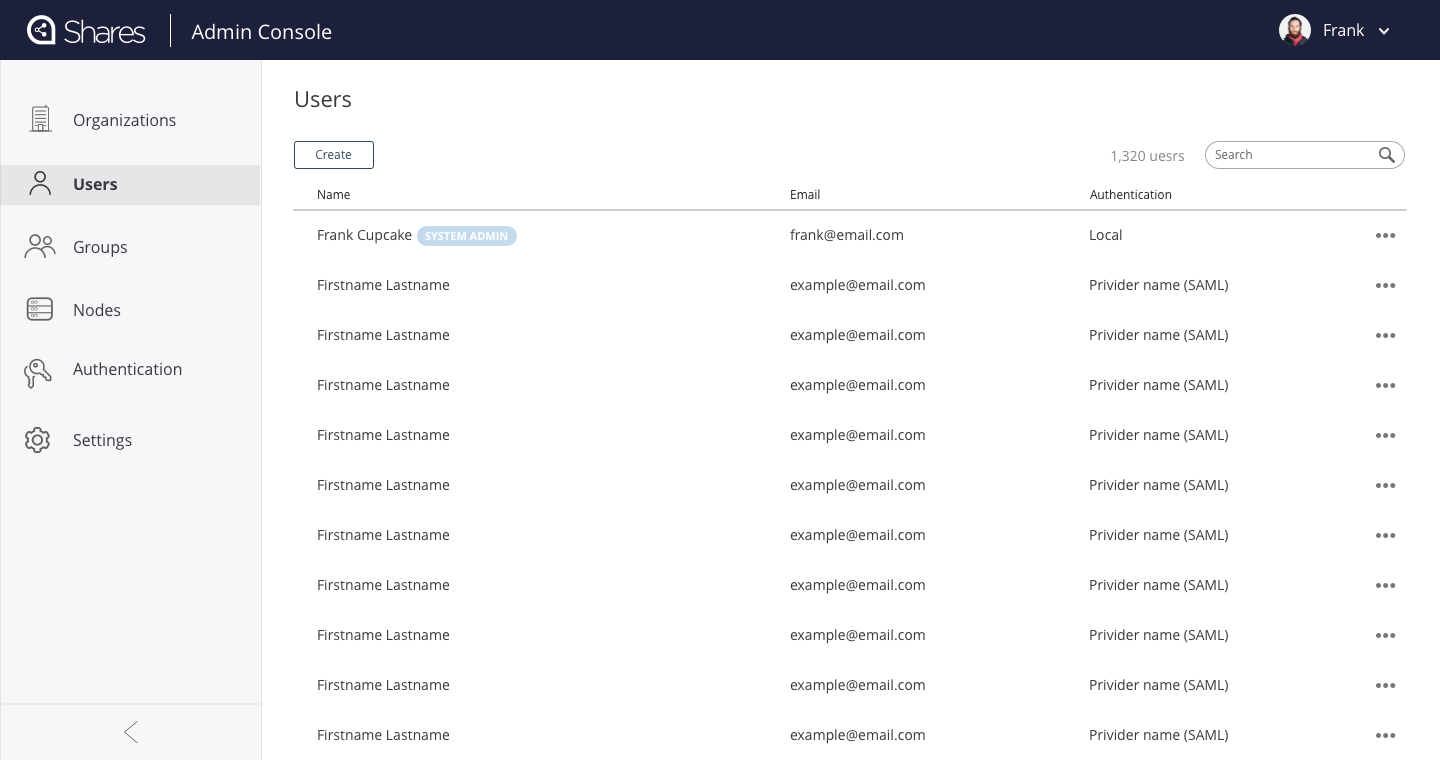
Task: Open Authentication via its key icon
Action: [x=38, y=373]
